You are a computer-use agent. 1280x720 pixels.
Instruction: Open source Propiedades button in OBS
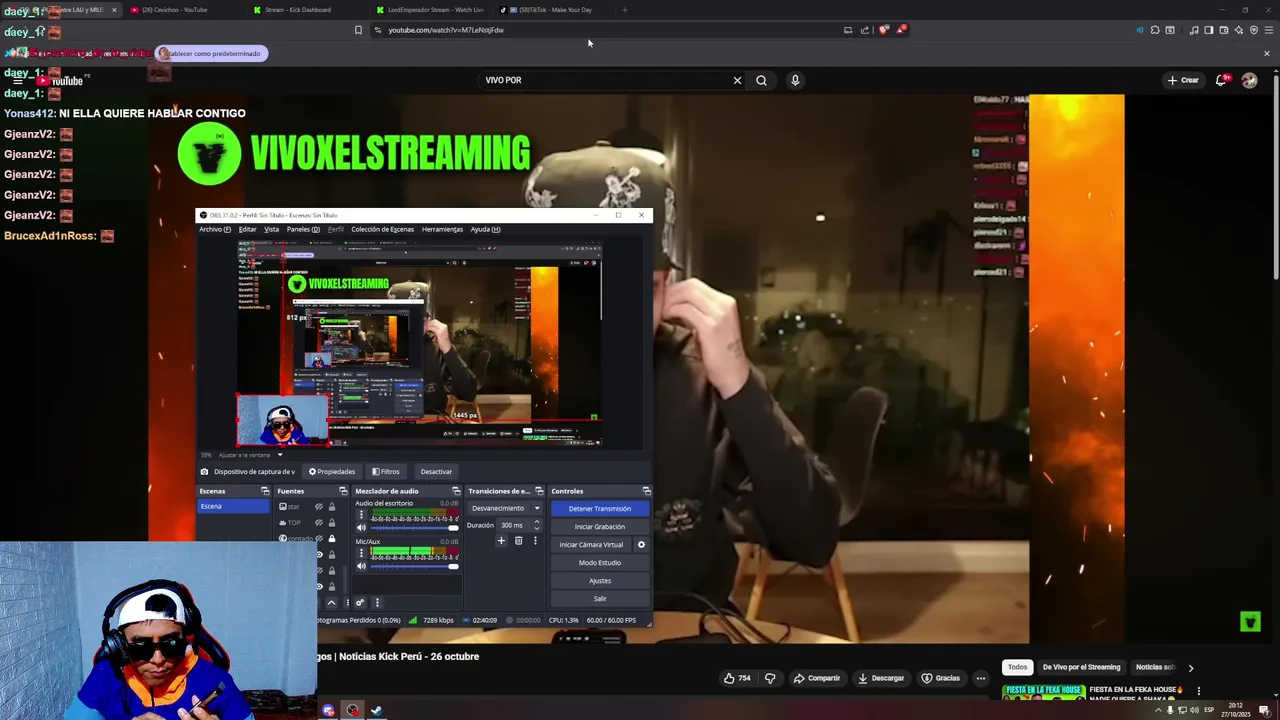pos(332,472)
